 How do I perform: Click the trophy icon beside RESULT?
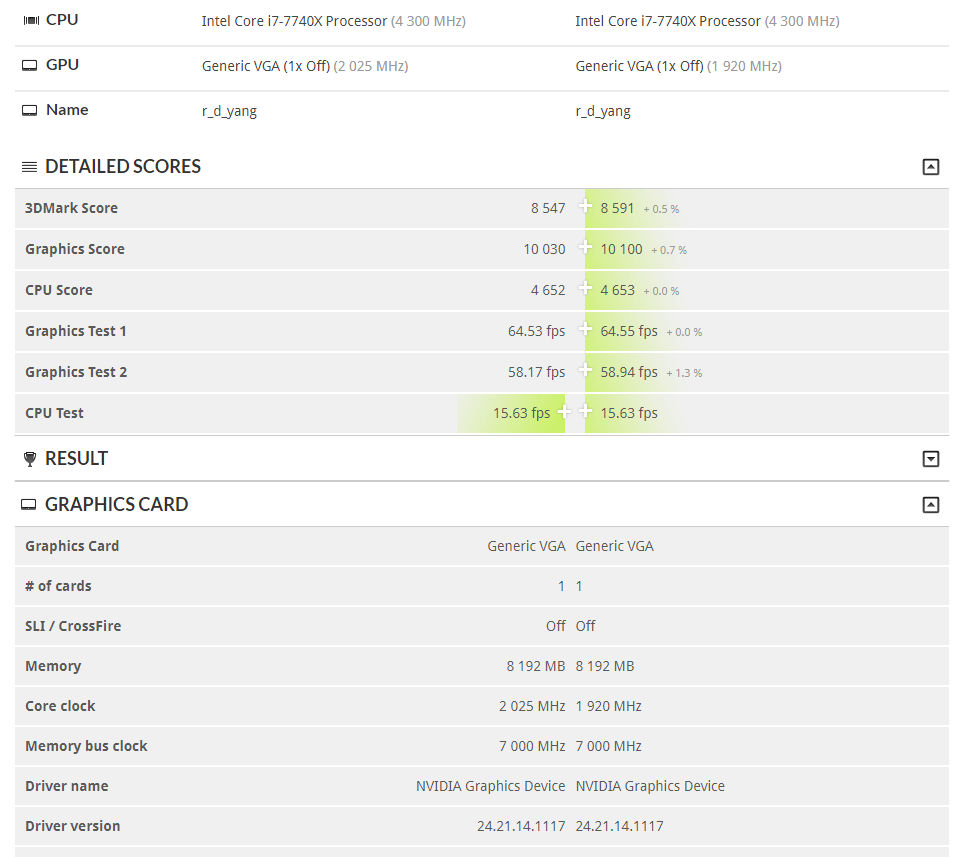[30, 459]
